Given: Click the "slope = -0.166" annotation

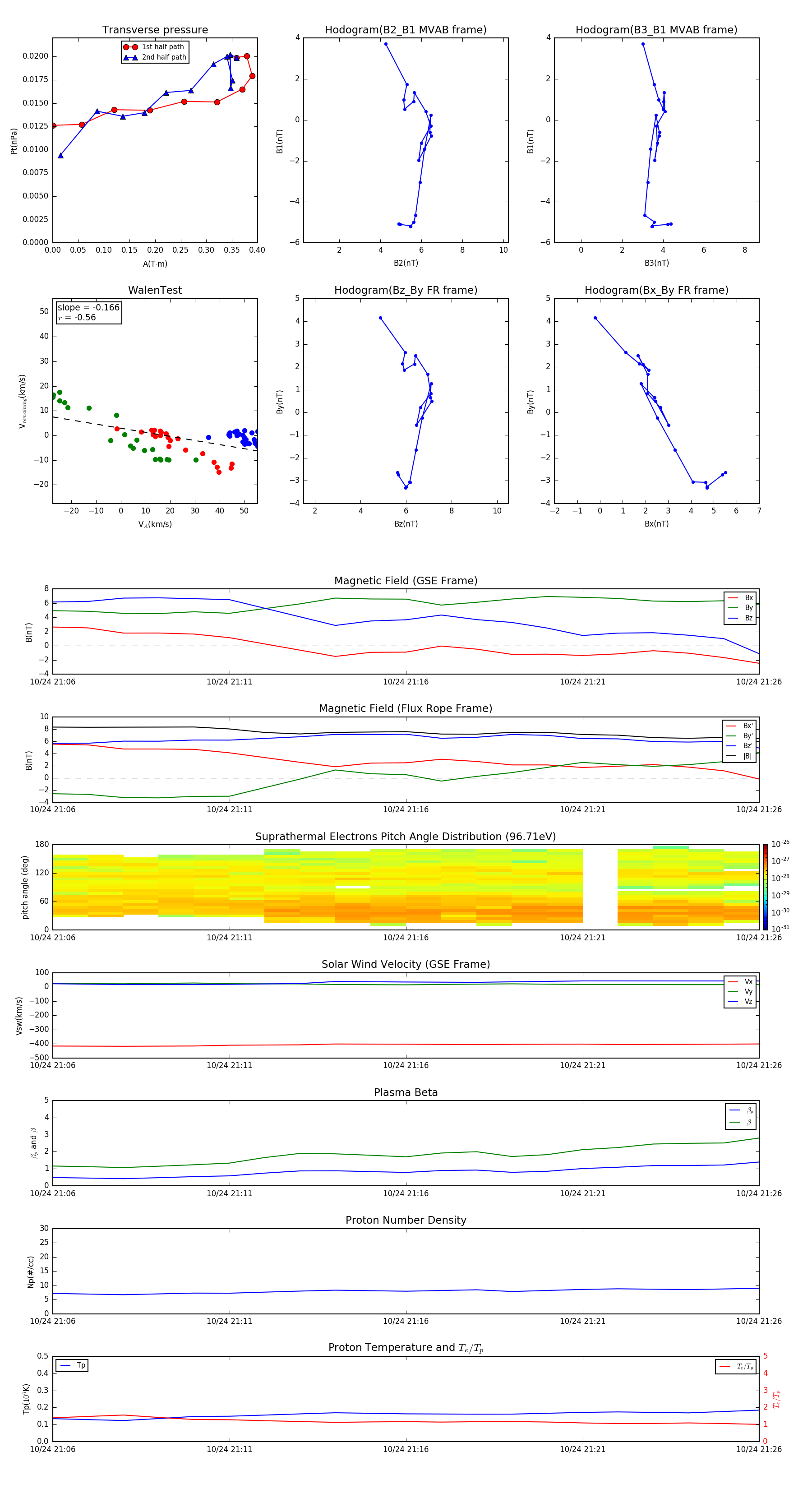Looking at the screenshot, I should (x=88, y=308).
